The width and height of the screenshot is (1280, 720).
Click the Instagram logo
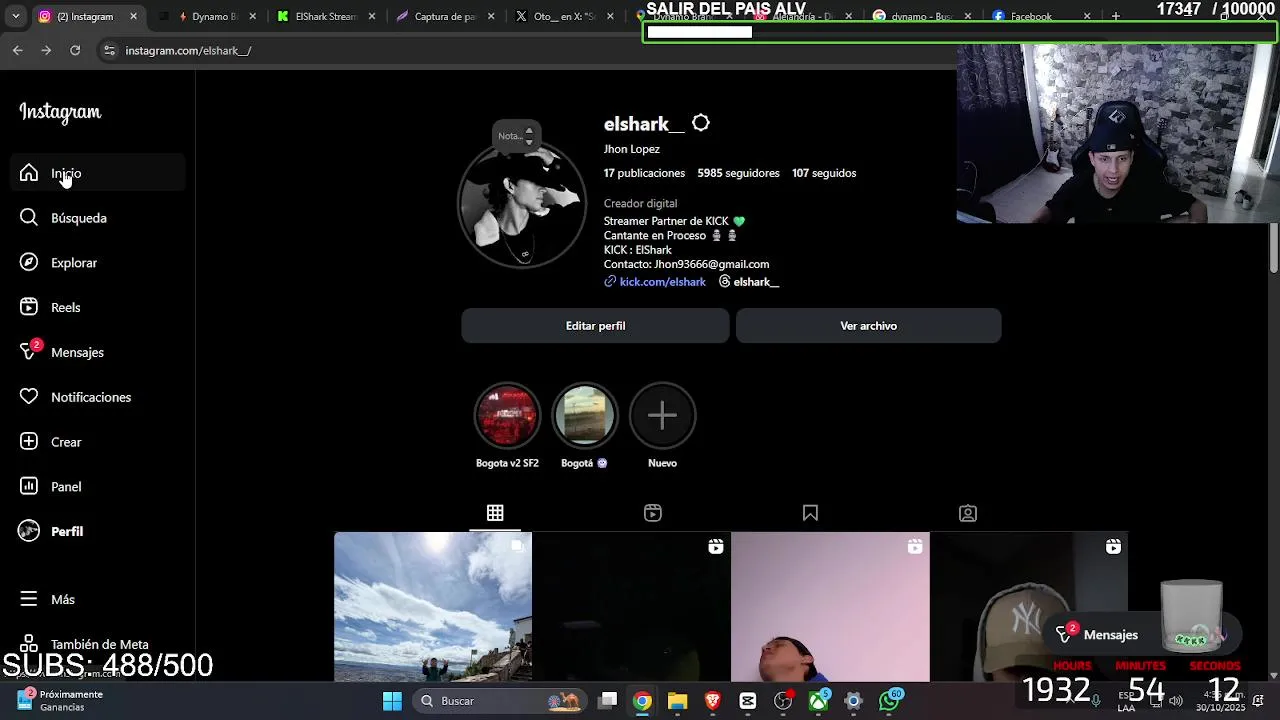(60, 112)
